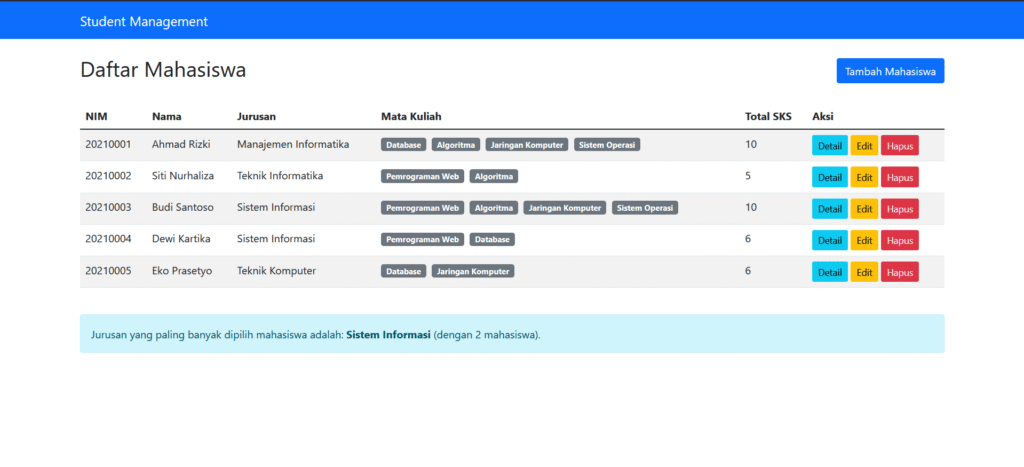This screenshot has width=1024, height=467.
Task: Delete Ahmad Rizki with the Hapus button
Action: click(x=899, y=146)
